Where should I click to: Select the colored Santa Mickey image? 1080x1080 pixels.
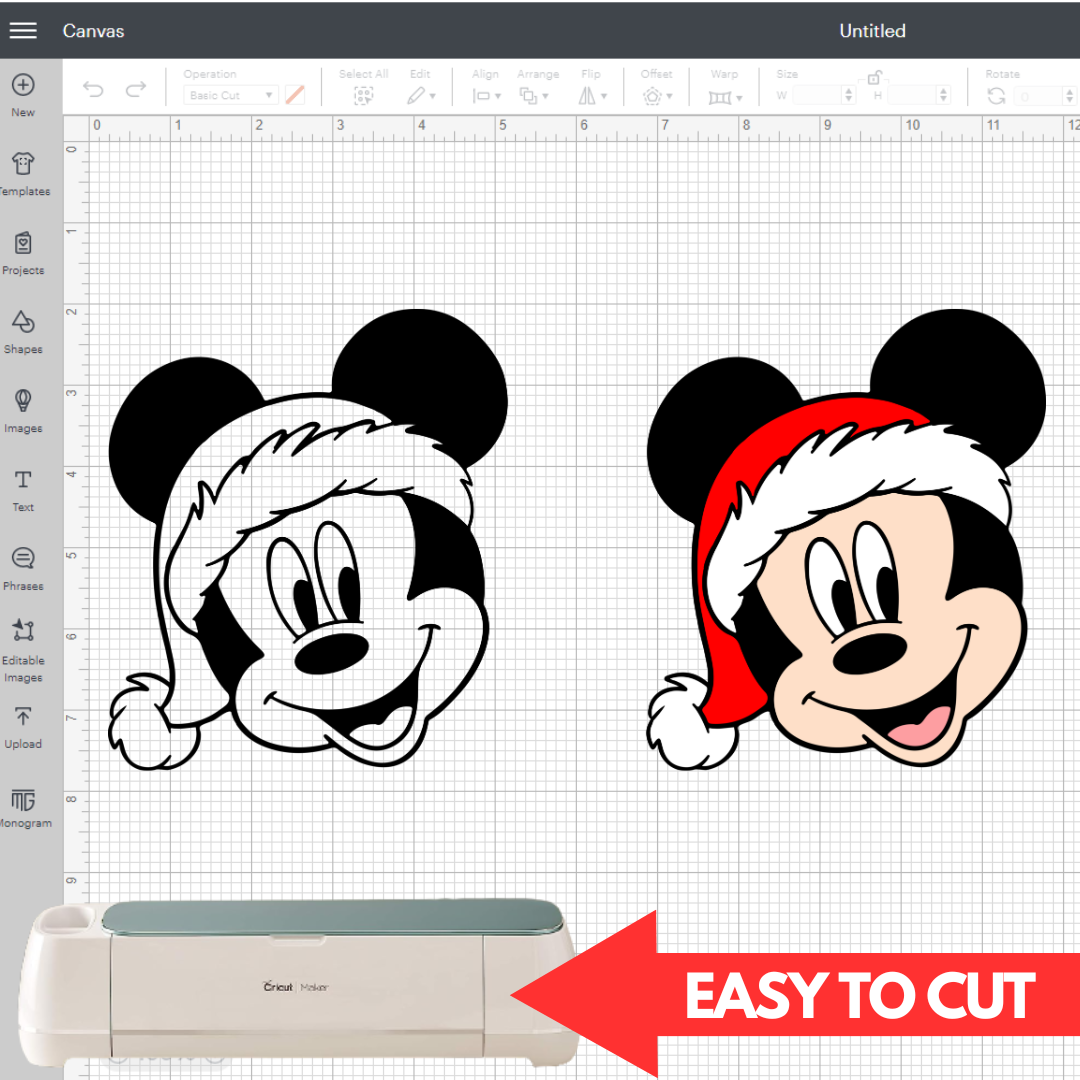[x=847, y=539]
